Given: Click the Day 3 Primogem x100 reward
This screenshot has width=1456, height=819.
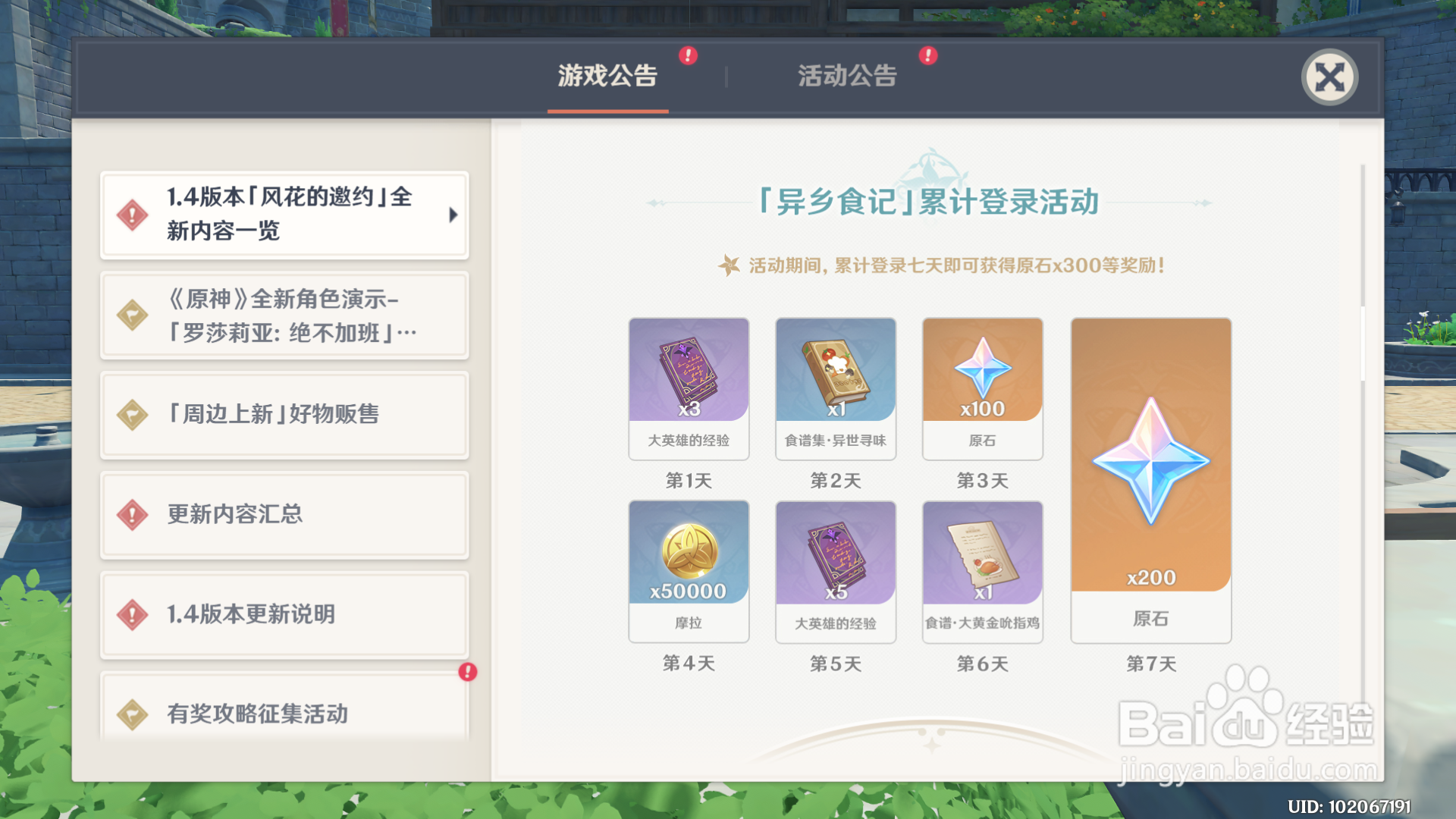Looking at the screenshot, I should tap(983, 388).
